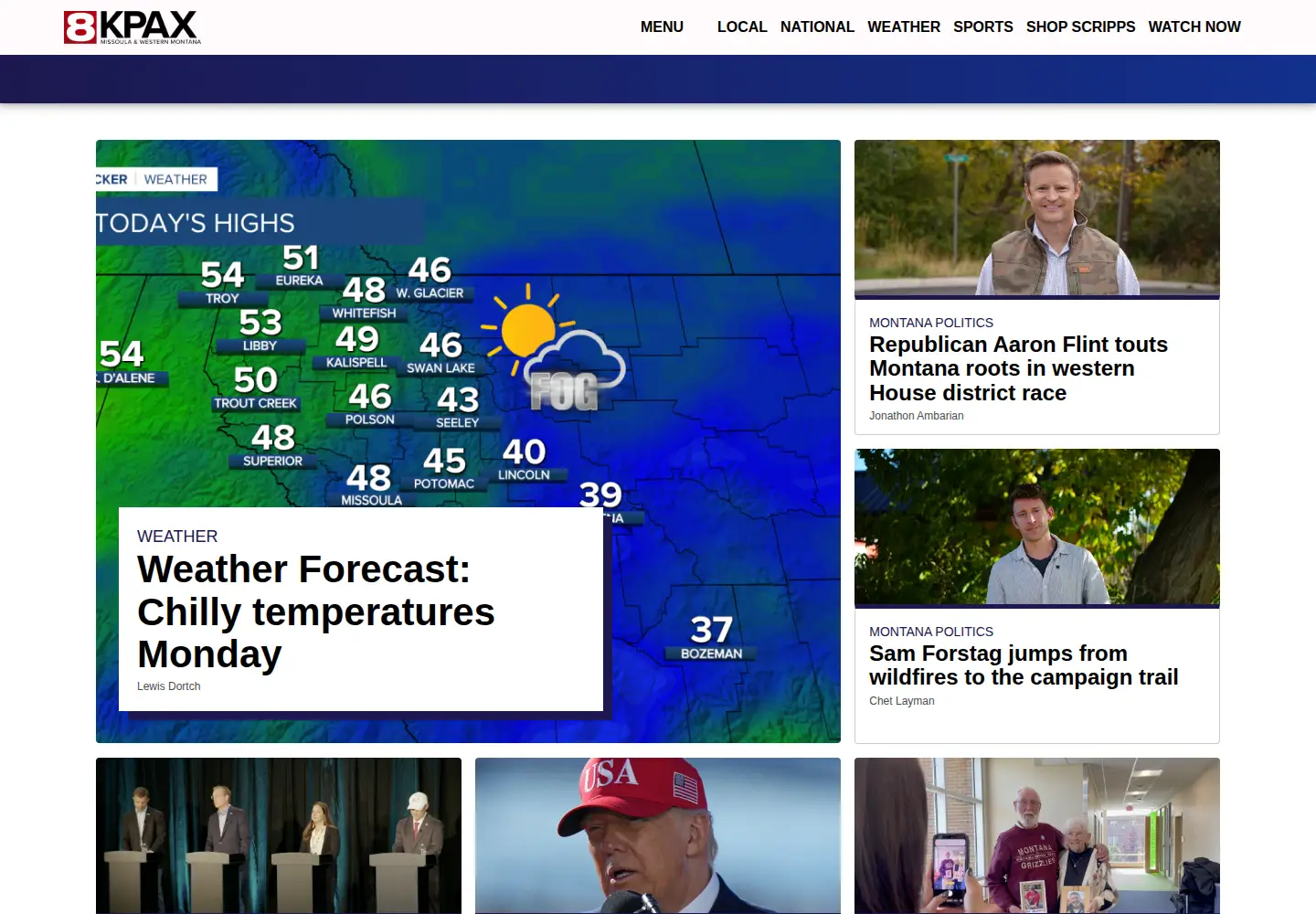Open the debate podiums thumbnail
This screenshot has height=914, width=1316.
(x=279, y=835)
